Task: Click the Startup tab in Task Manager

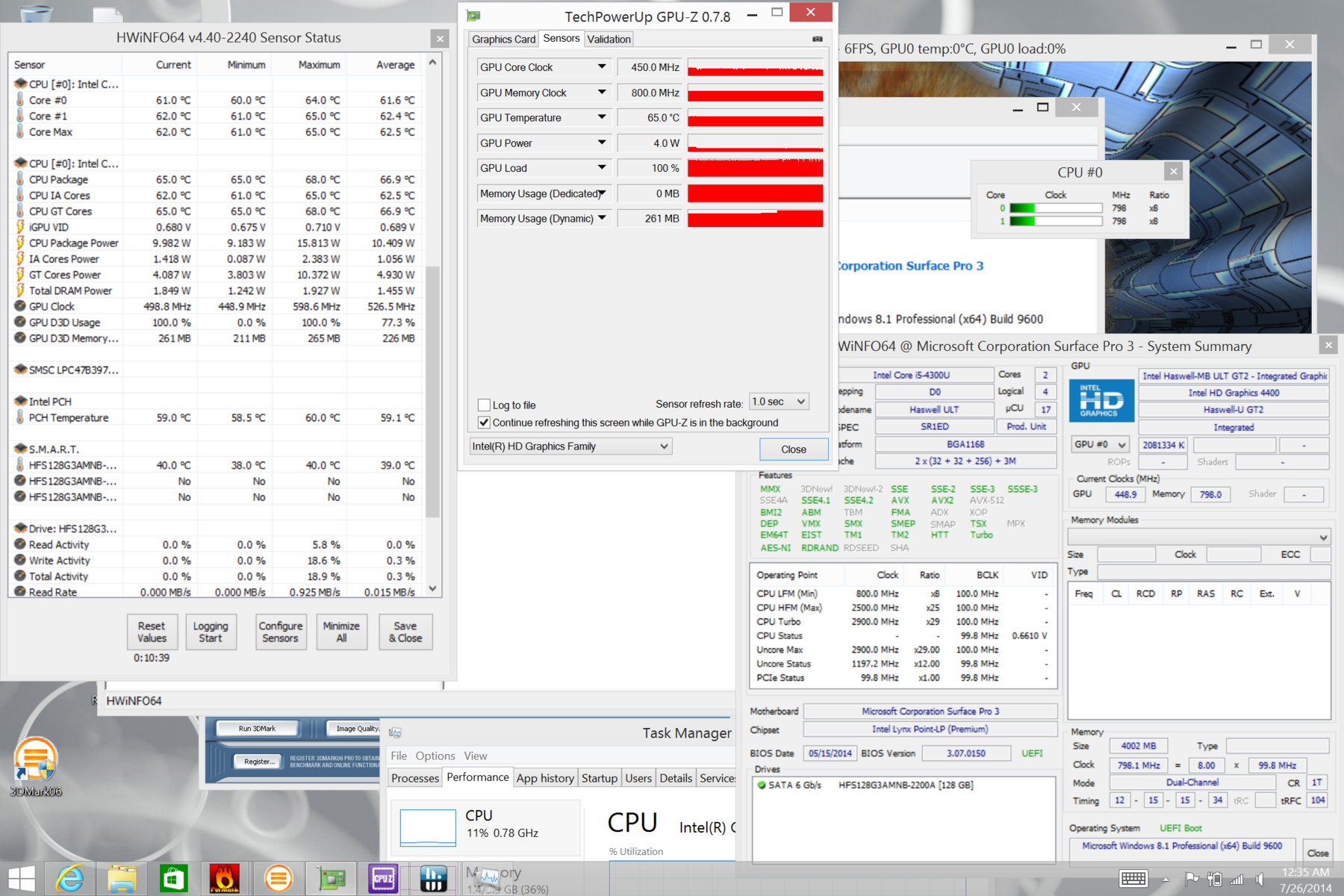Action: tap(599, 778)
